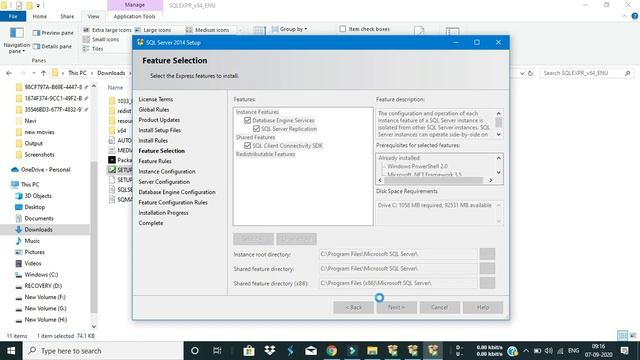Open the Share ribbon tab
The image size is (640, 360).
67,16
